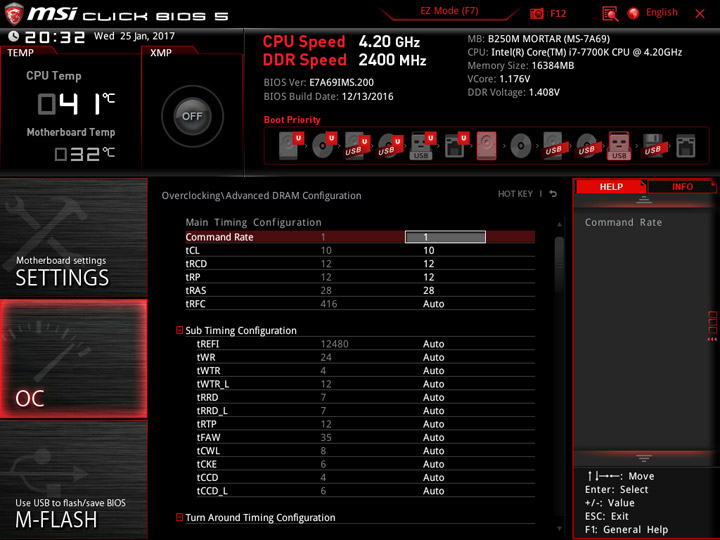Toggle the XMP OFF round switch
Image resolution: width=720 pixels, height=540 pixels.
pos(192,116)
